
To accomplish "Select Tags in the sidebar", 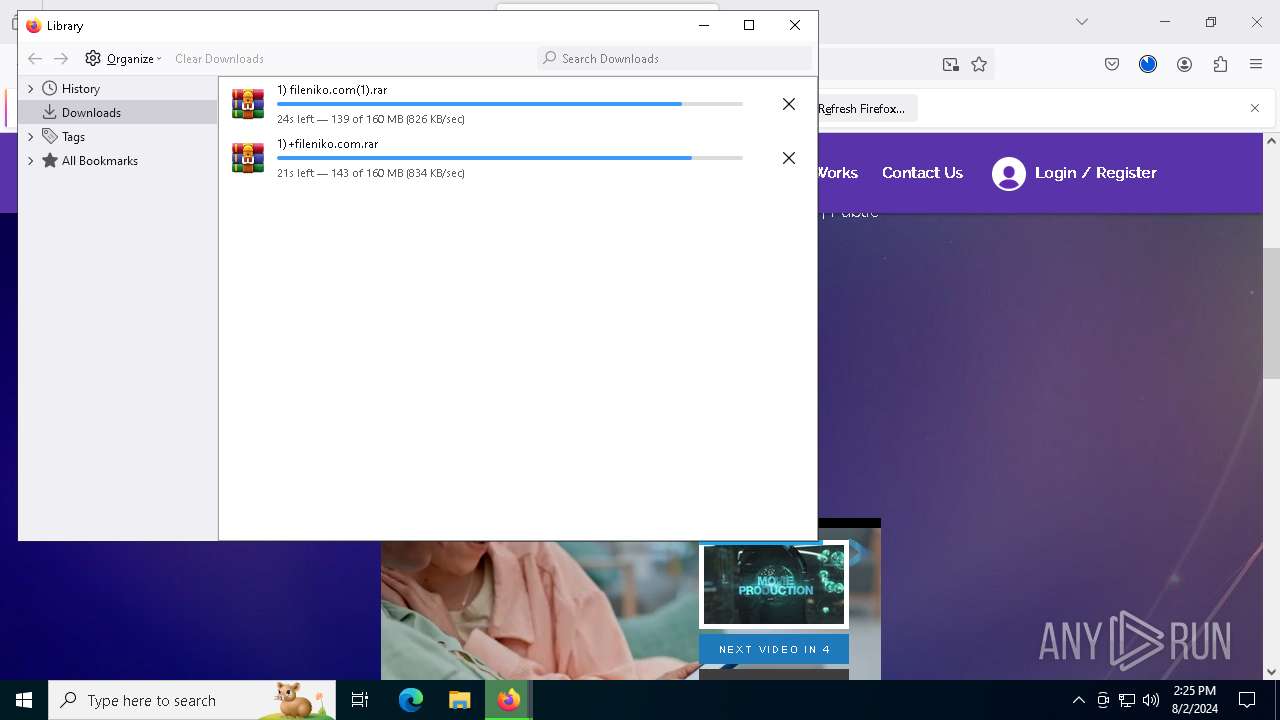I will coord(73,137).
